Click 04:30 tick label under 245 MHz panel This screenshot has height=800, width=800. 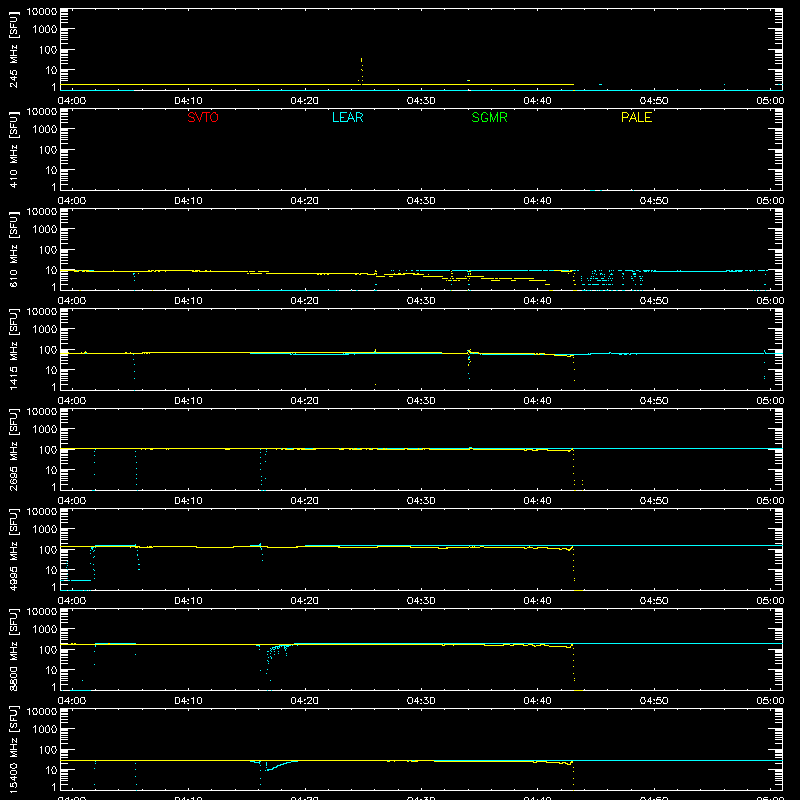click(x=421, y=101)
